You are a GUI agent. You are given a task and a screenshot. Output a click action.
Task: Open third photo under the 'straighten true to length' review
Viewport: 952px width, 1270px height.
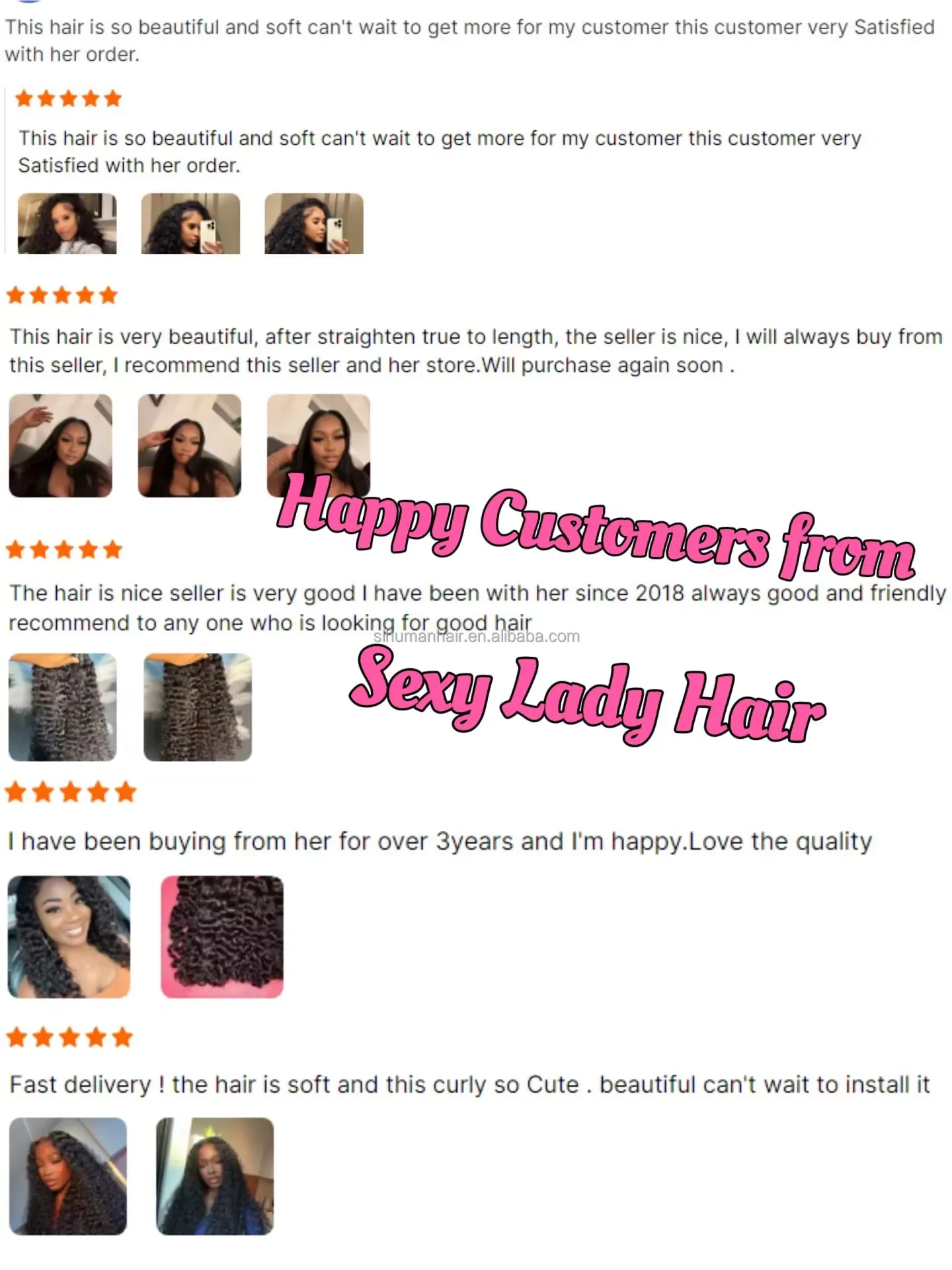click(319, 446)
